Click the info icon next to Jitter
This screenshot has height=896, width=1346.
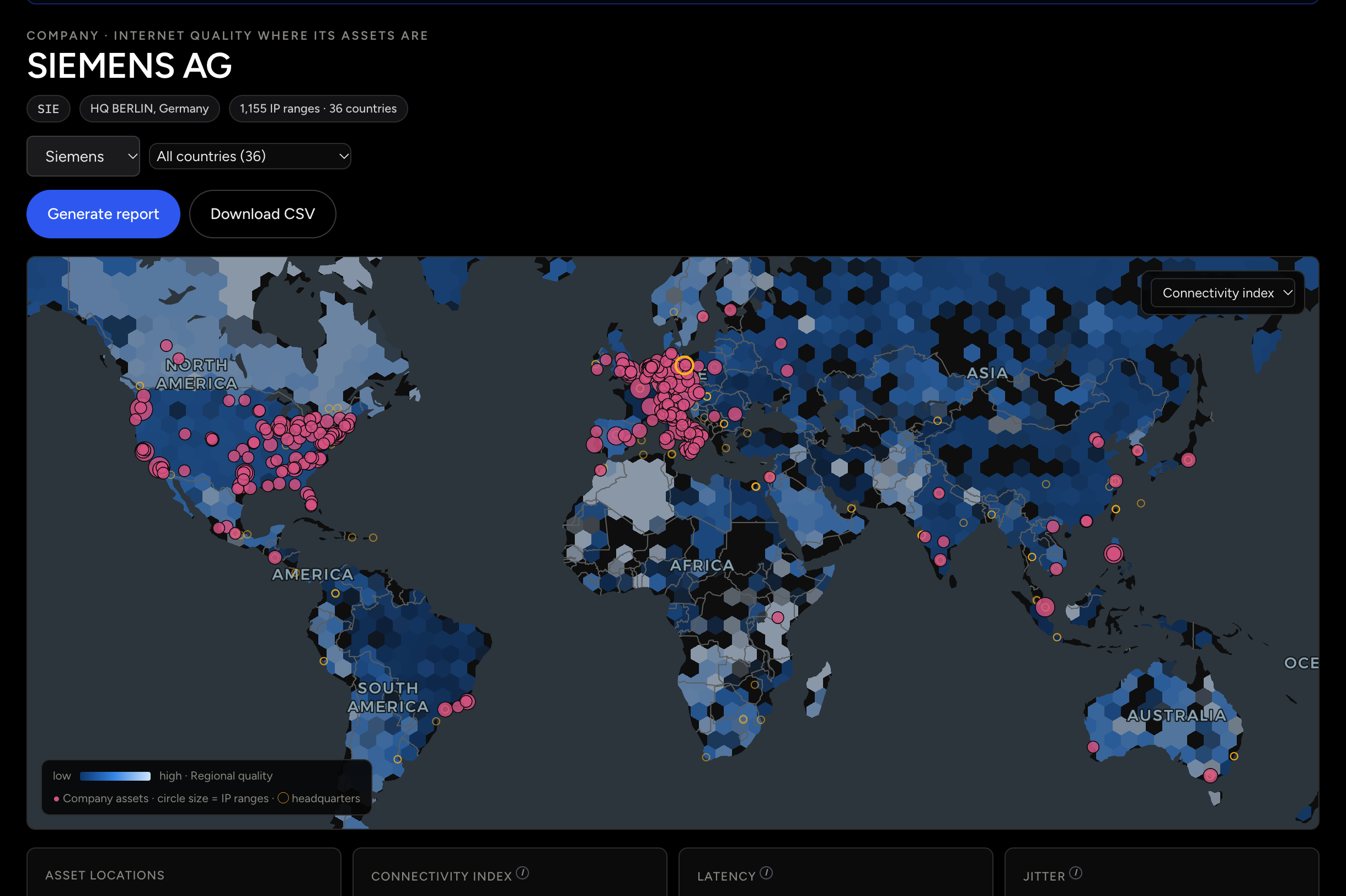click(1075, 873)
